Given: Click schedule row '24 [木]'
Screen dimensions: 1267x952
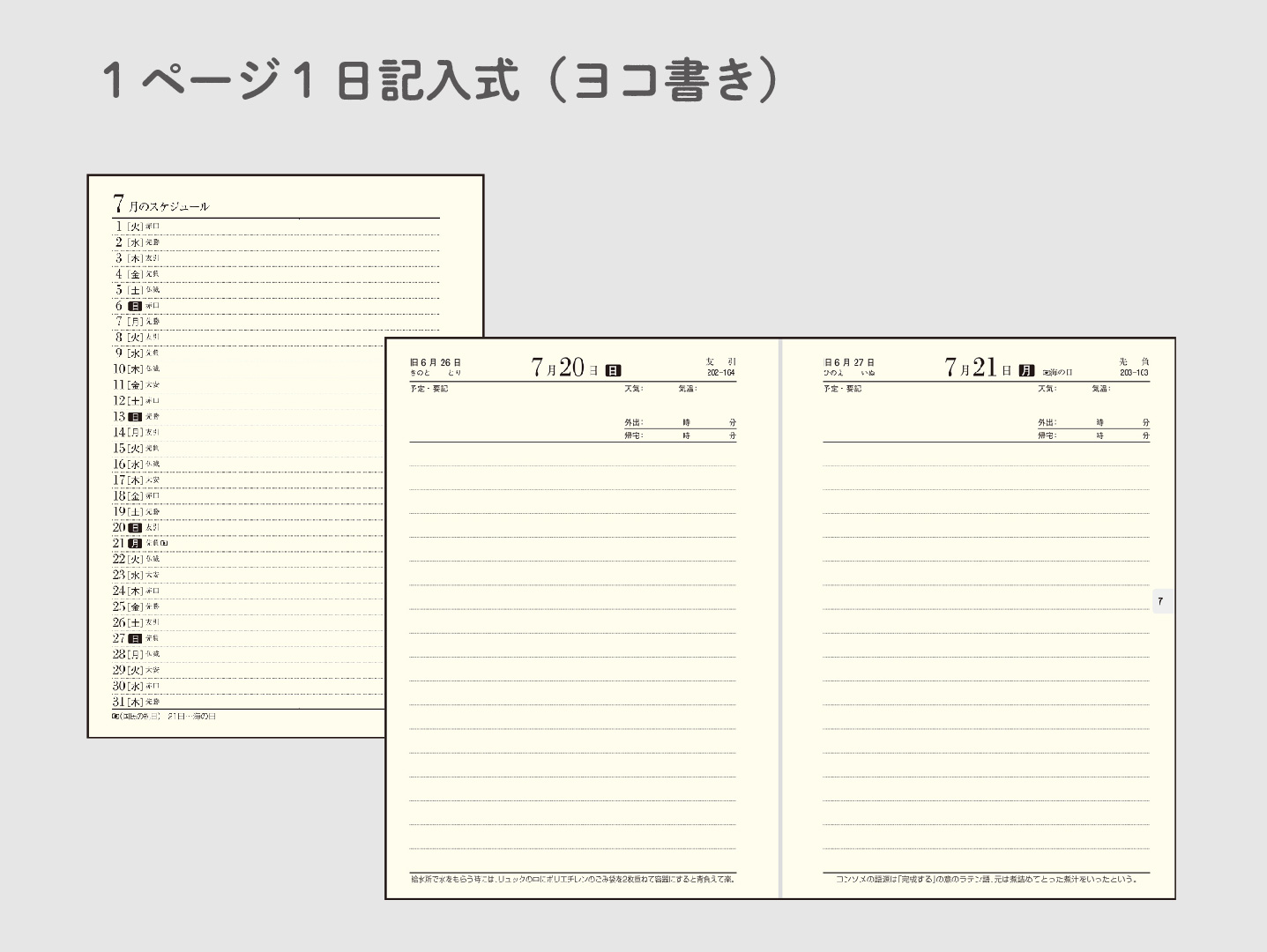Looking at the screenshot, I should coord(249,591).
